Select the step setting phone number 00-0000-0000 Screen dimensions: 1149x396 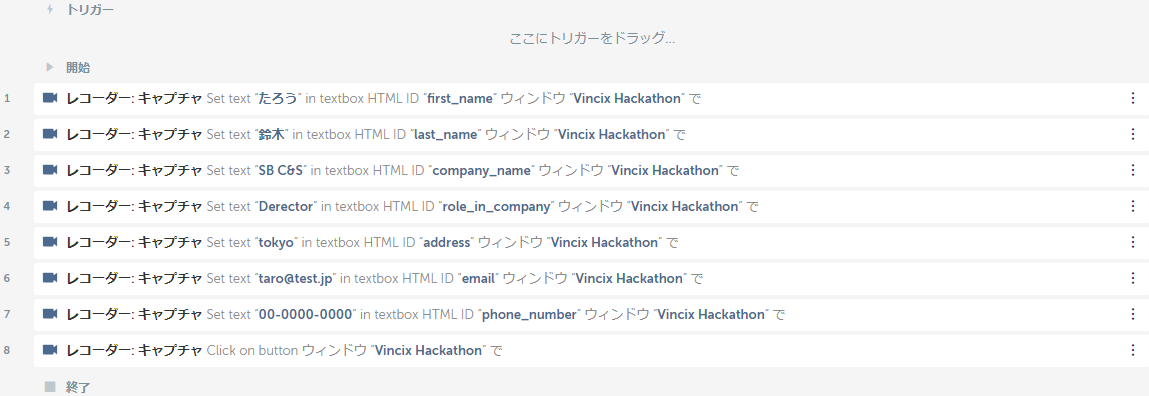click(x=306, y=314)
